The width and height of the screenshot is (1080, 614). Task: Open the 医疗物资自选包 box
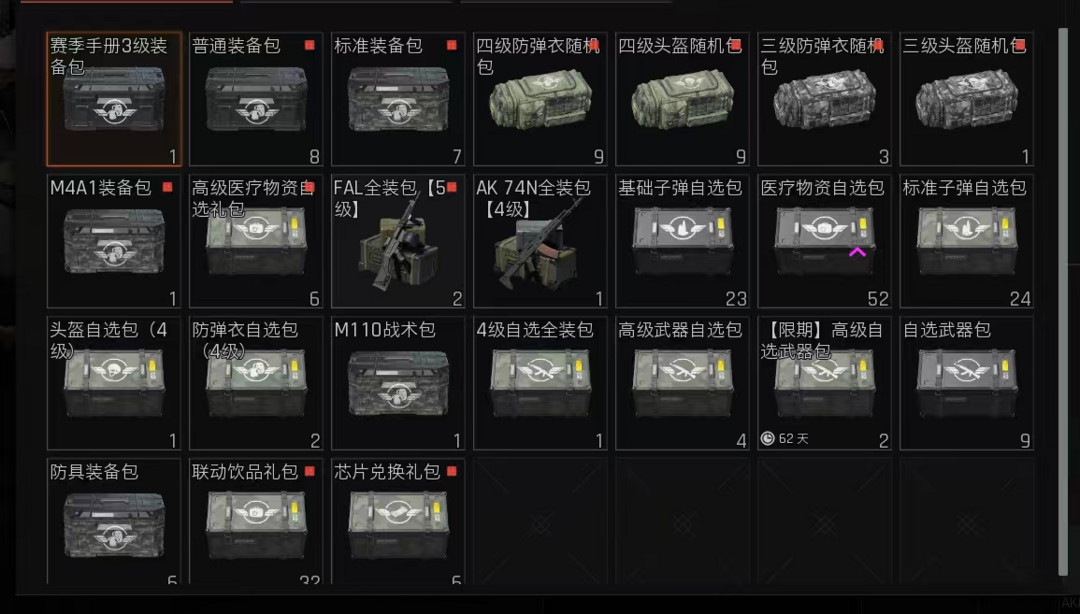coord(824,241)
